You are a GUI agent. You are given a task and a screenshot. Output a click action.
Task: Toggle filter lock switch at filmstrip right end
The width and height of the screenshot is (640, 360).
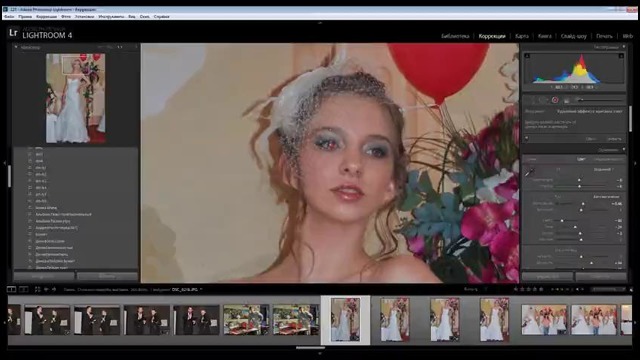631,289
